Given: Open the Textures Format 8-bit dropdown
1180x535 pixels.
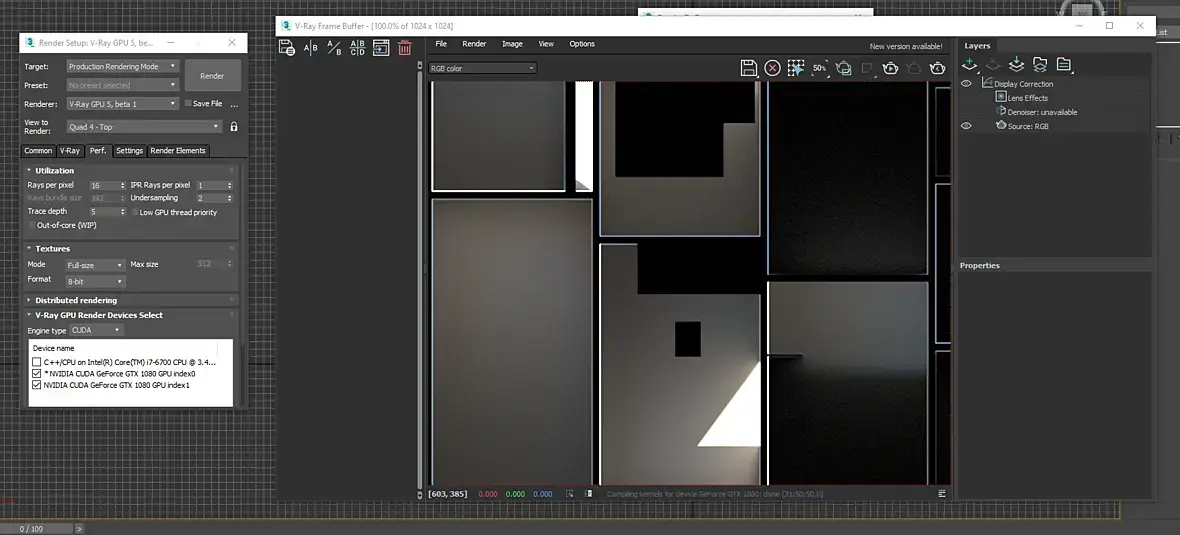Looking at the screenshot, I should [x=95, y=281].
